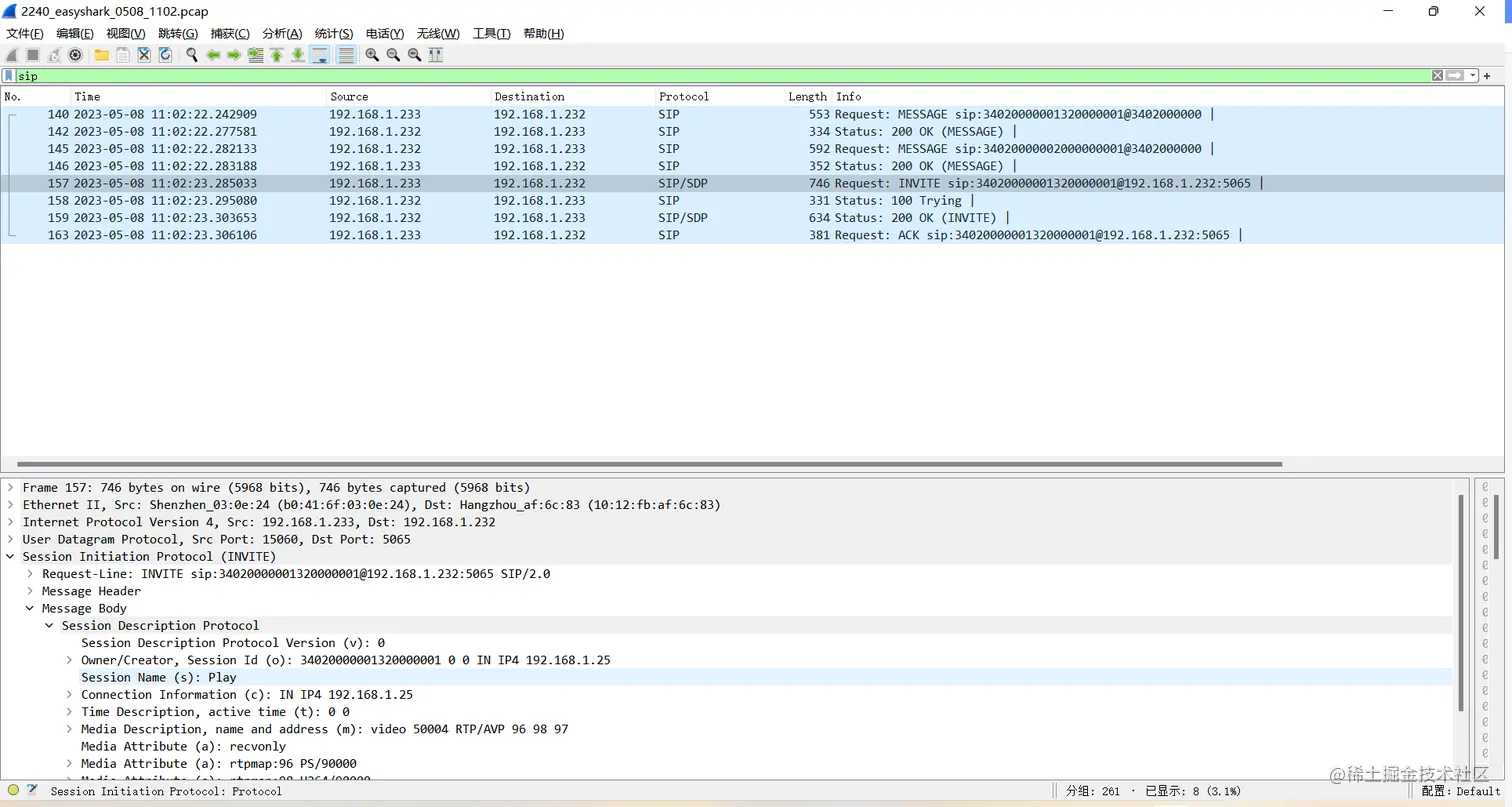1512x807 pixels.
Task: Reset packet text to normal size
Action: tap(414, 55)
